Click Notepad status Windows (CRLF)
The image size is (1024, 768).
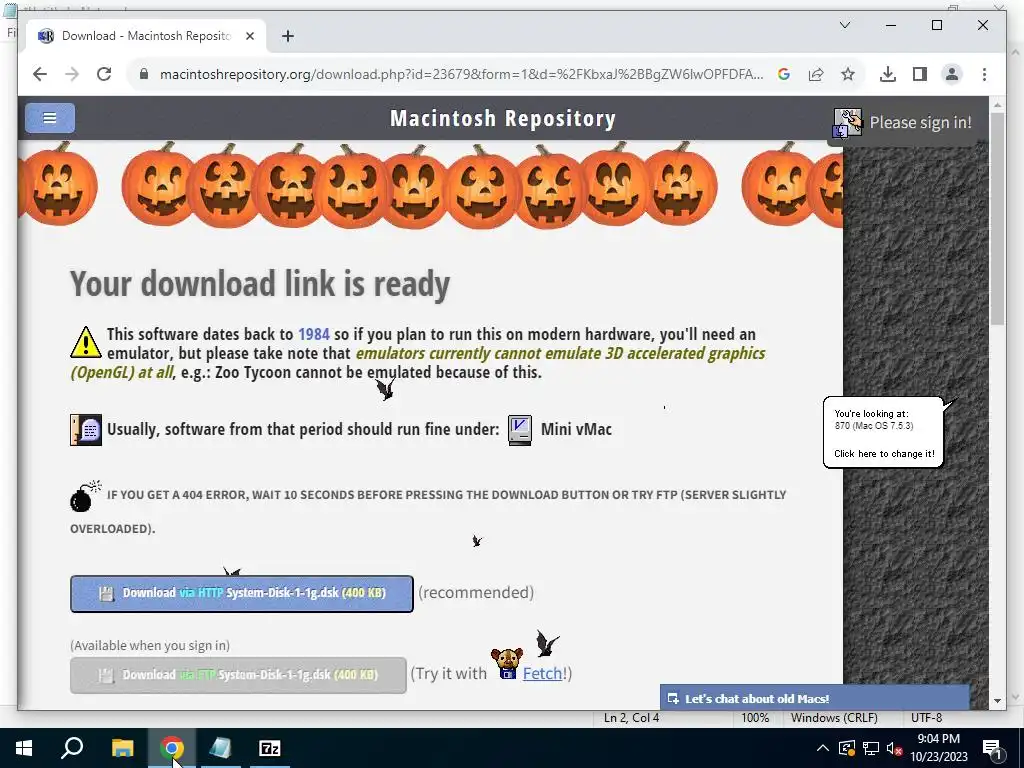point(834,718)
